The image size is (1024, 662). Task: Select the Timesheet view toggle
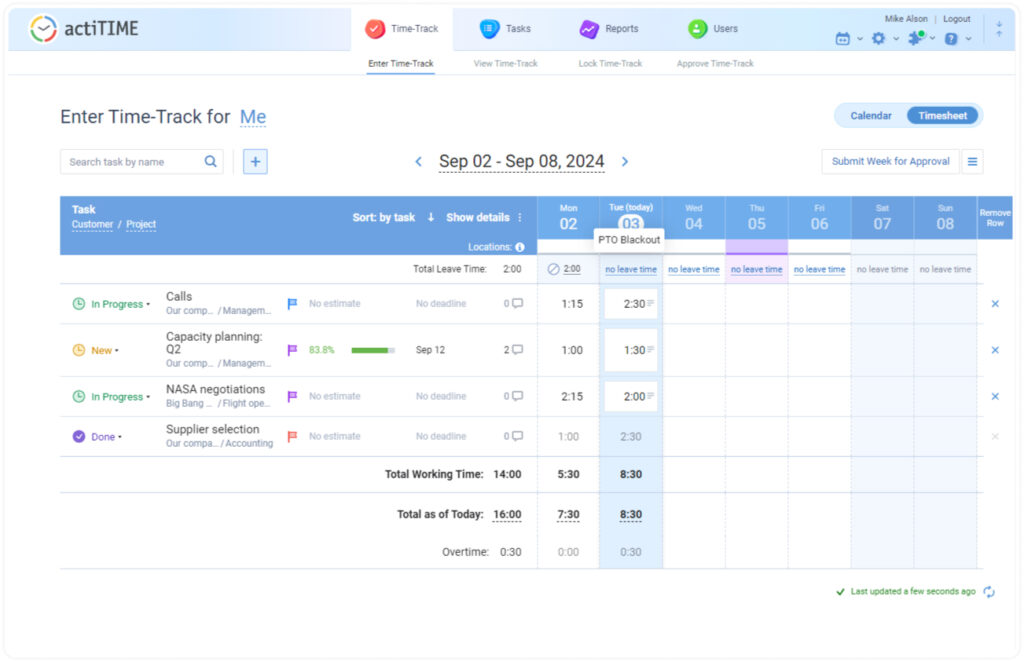[x=942, y=116]
